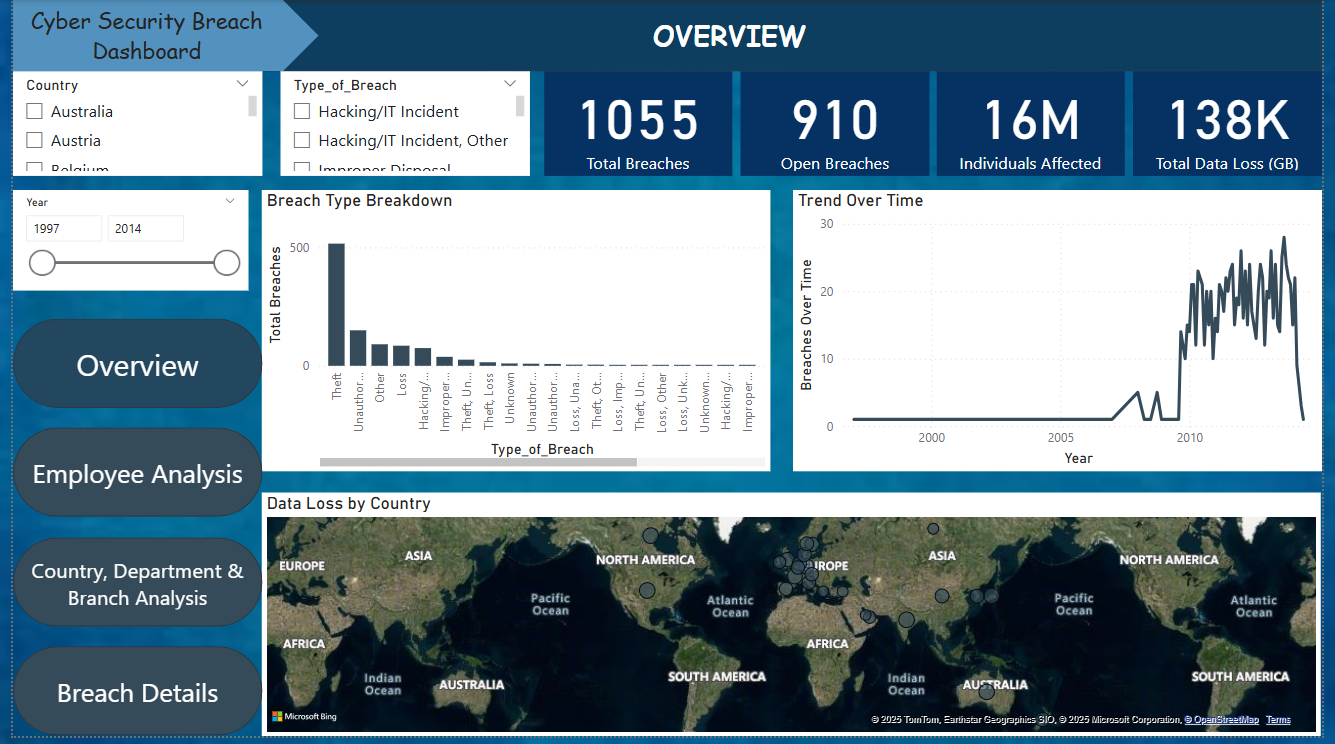Viewport: 1335px width, 744px height.
Task: Select the Unauthorized breach bar in chart
Action: coord(358,348)
